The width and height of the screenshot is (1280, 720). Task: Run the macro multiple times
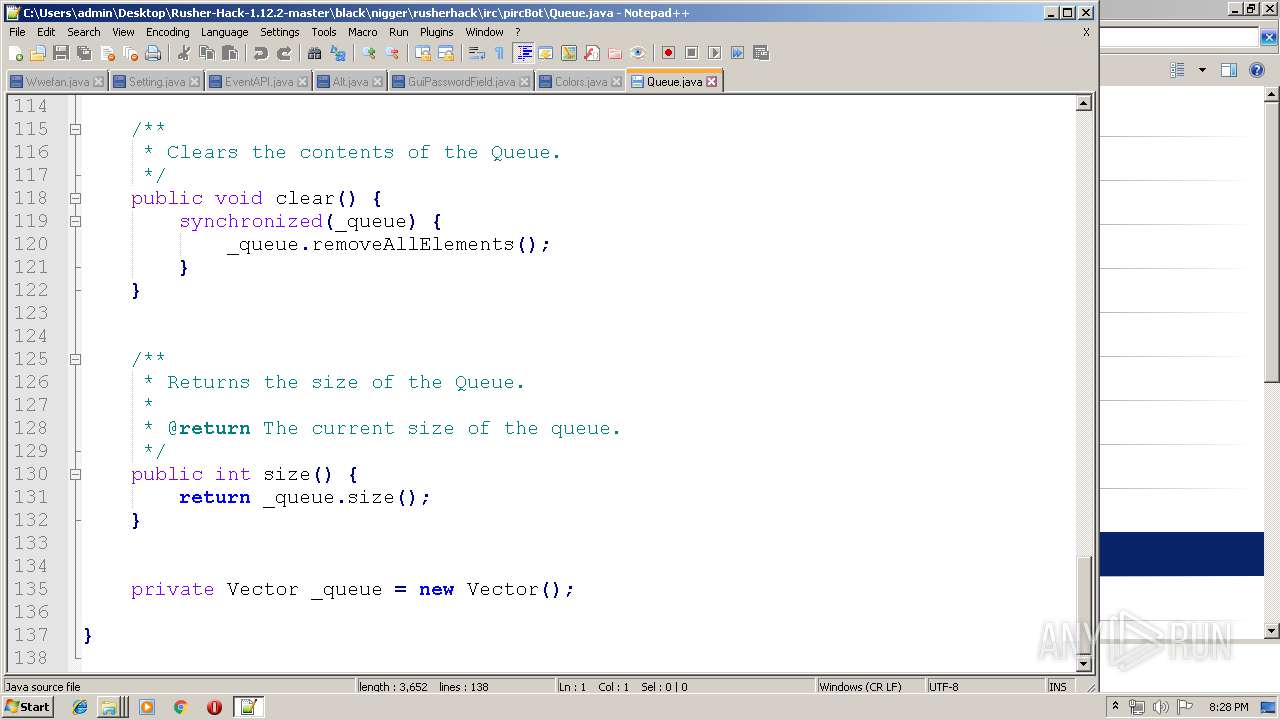click(x=737, y=53)
